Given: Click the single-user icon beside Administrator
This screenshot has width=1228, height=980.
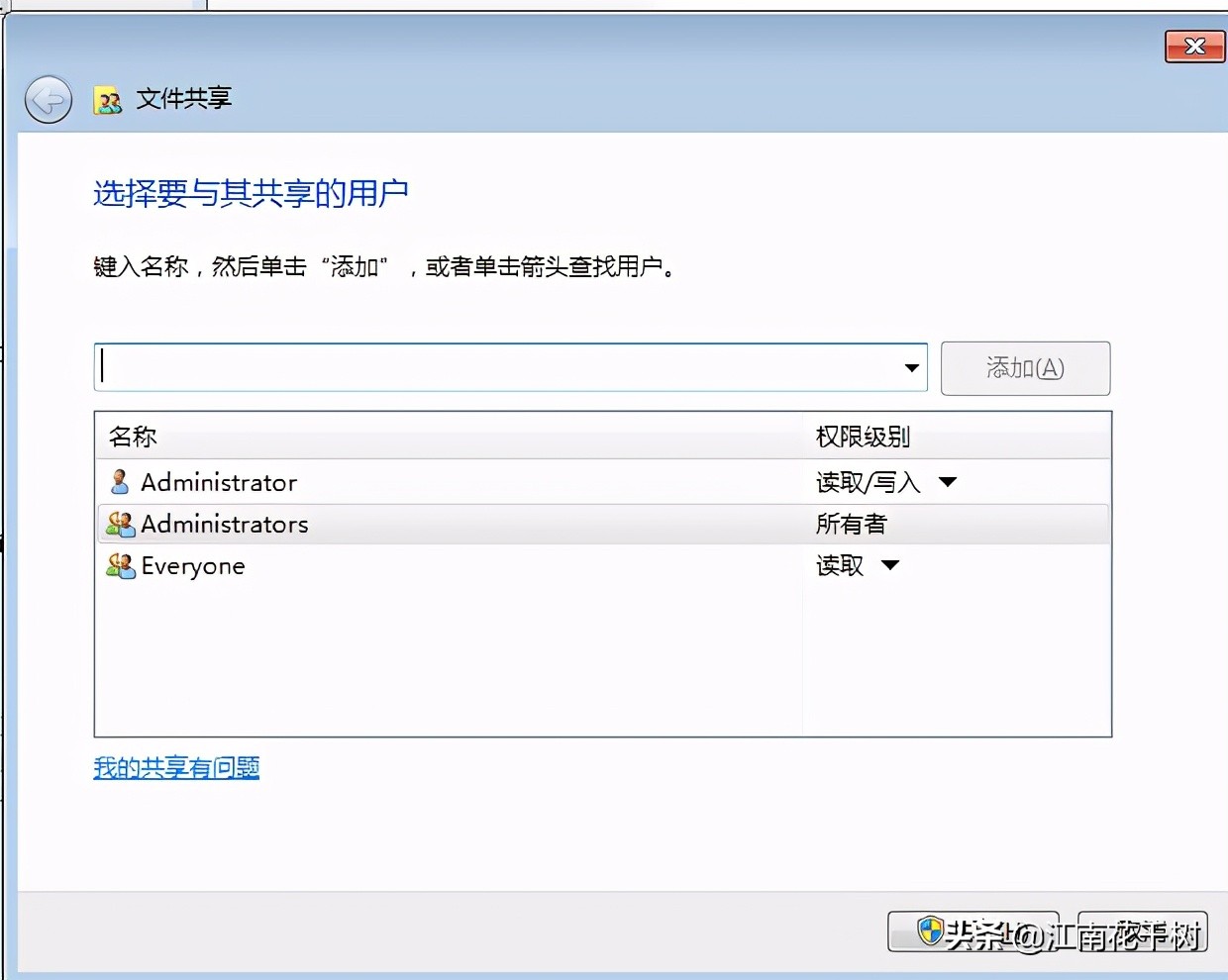Looking at the screenshot, I should (118, 482).
